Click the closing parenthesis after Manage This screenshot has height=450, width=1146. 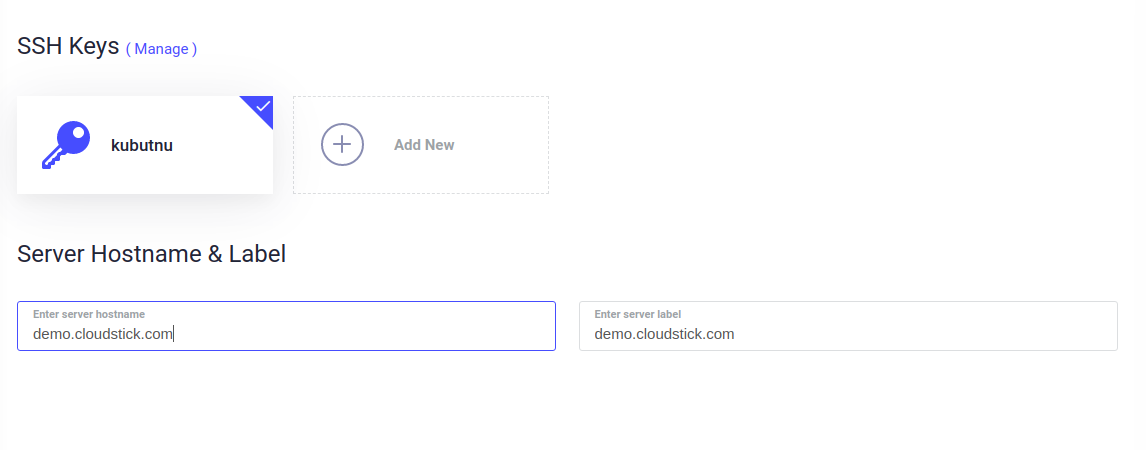[195, 49]
